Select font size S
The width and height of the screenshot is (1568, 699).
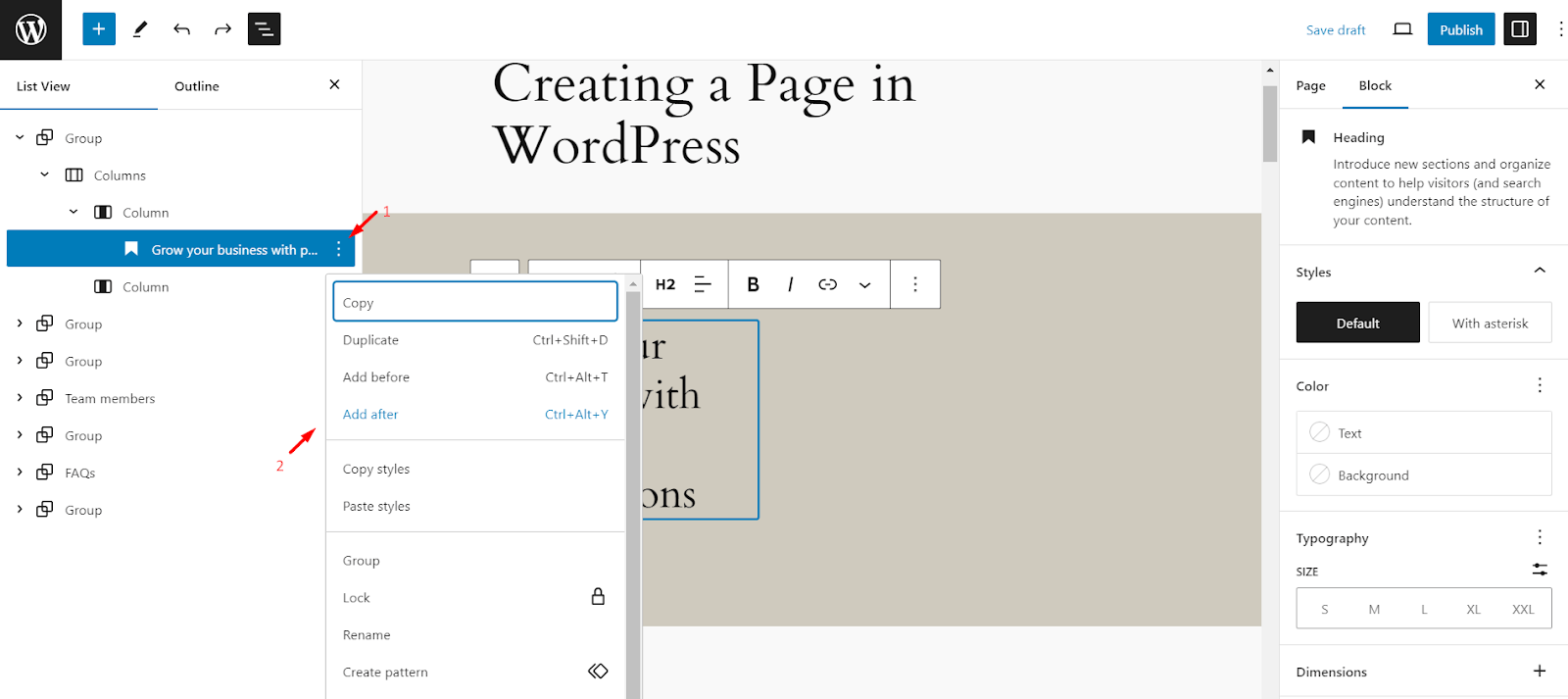point(1325,609)
